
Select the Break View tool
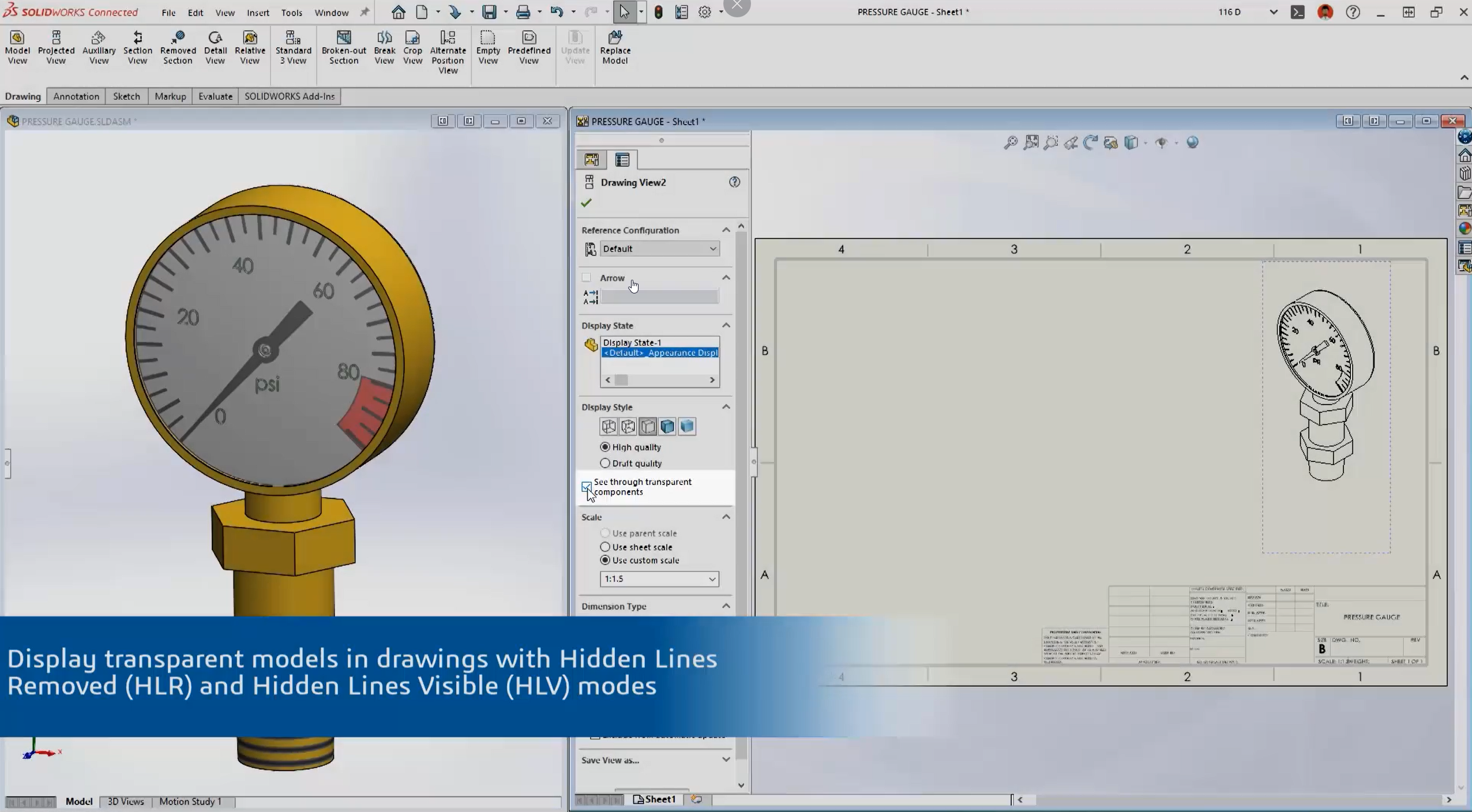click(x=384, y=47)
